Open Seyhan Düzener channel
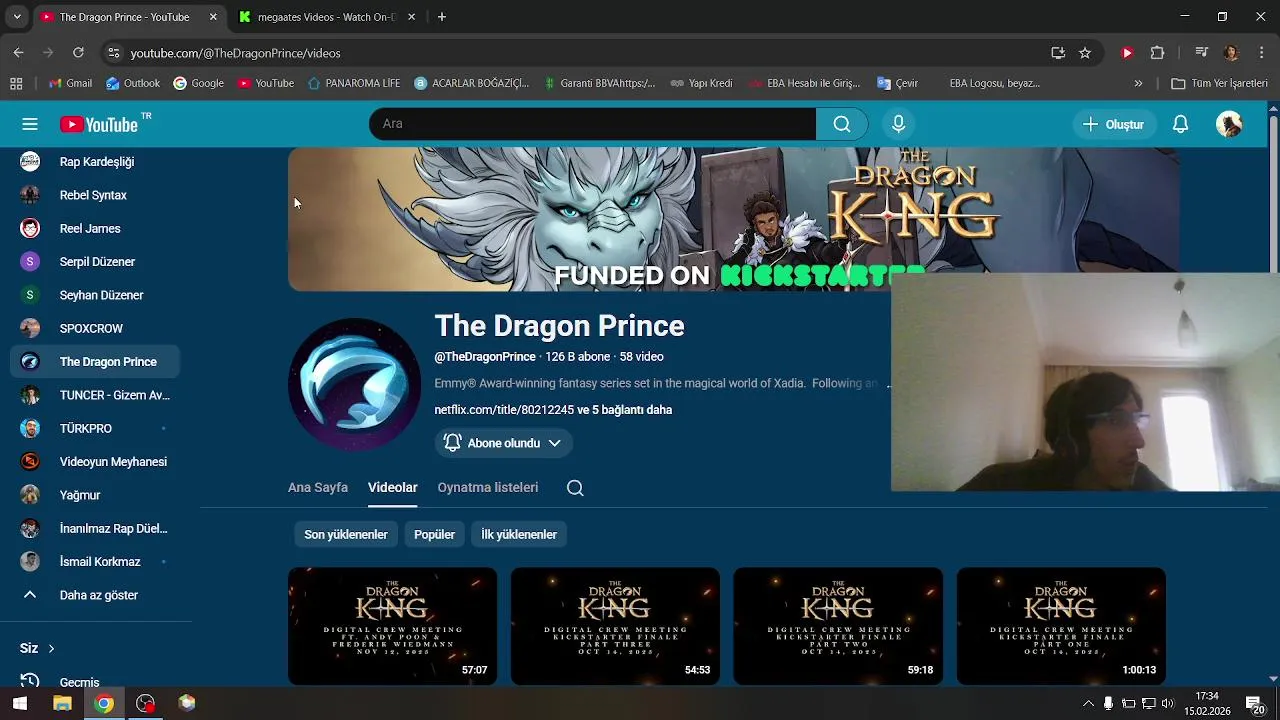Viewport: 1280px width, 720px height. coord(95,295)
